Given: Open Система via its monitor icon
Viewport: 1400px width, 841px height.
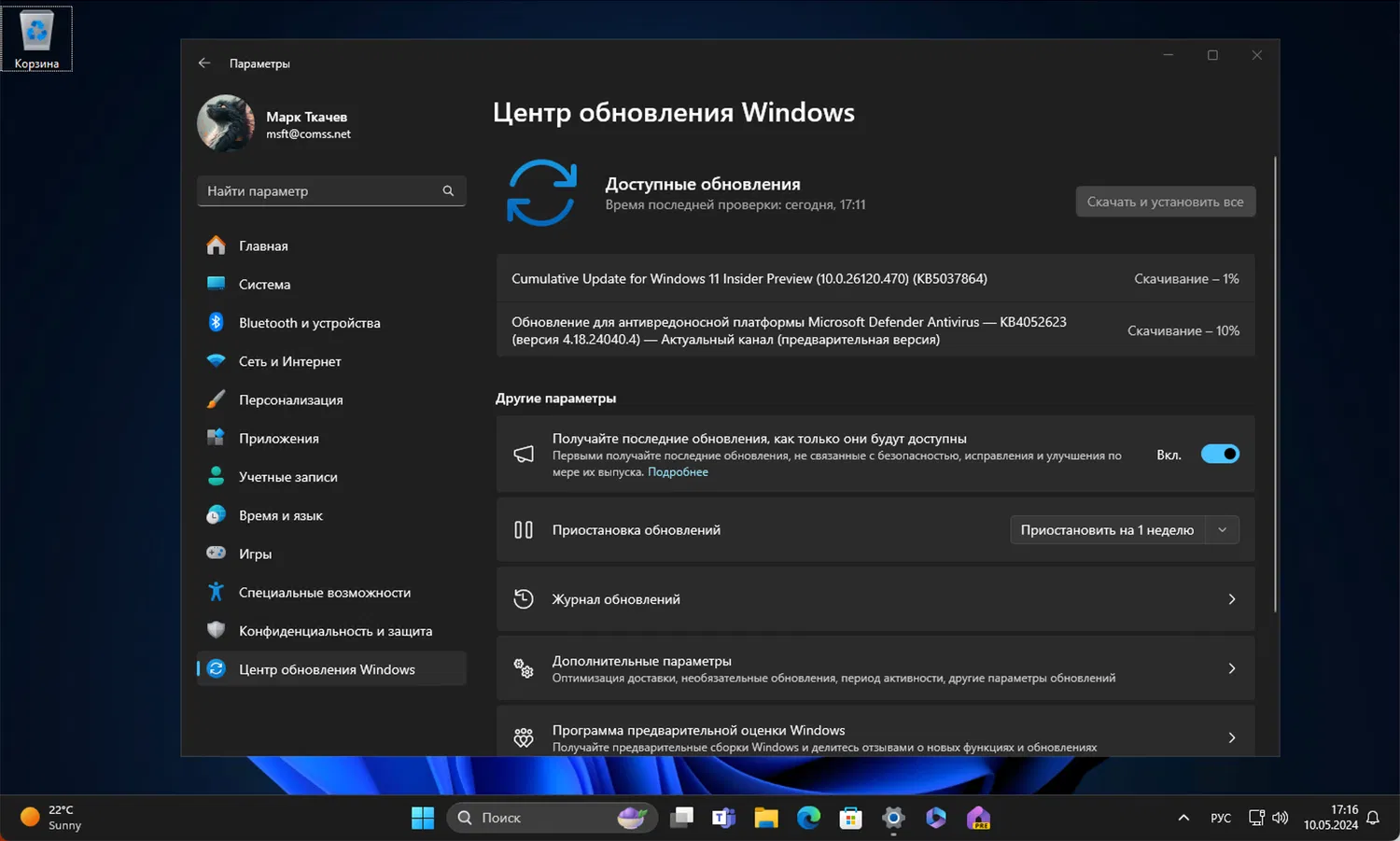Looking at the screenshot, I should click(x=216, y=284).
